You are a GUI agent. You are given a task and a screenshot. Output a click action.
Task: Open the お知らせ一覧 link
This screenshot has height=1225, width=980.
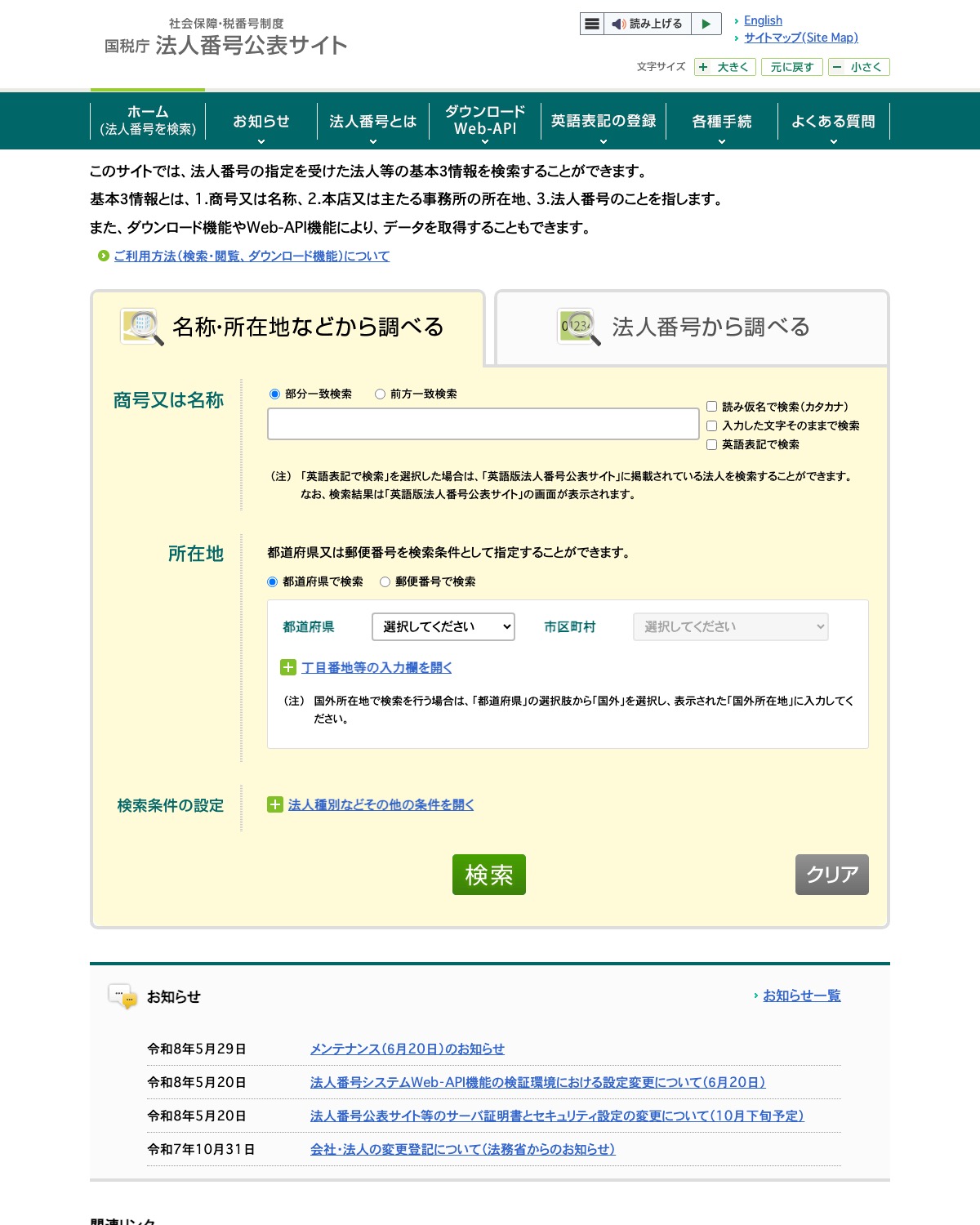pos(801,996)
